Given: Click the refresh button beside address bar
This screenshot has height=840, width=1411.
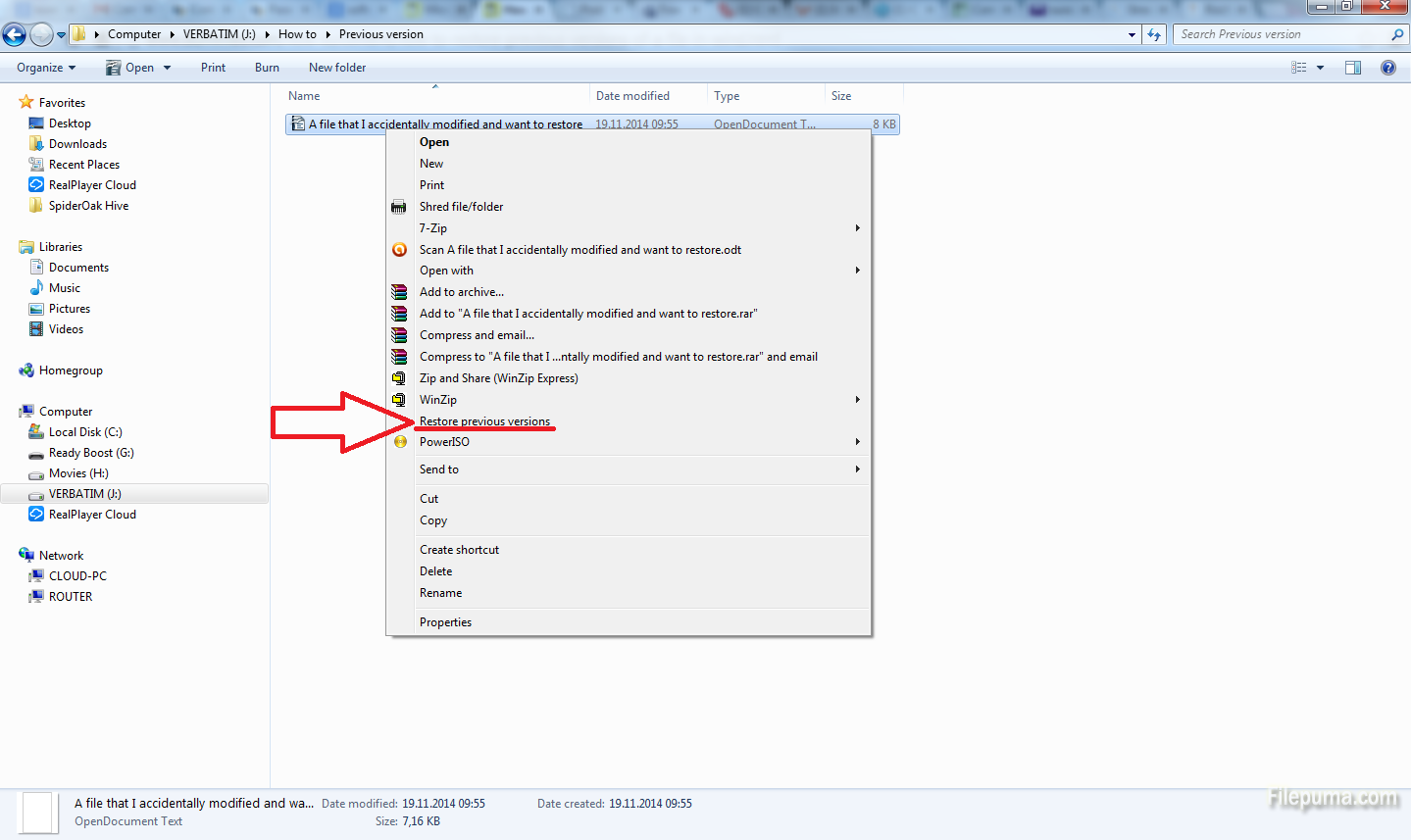Looking at the screenshot, I should tap(1154, 34).
